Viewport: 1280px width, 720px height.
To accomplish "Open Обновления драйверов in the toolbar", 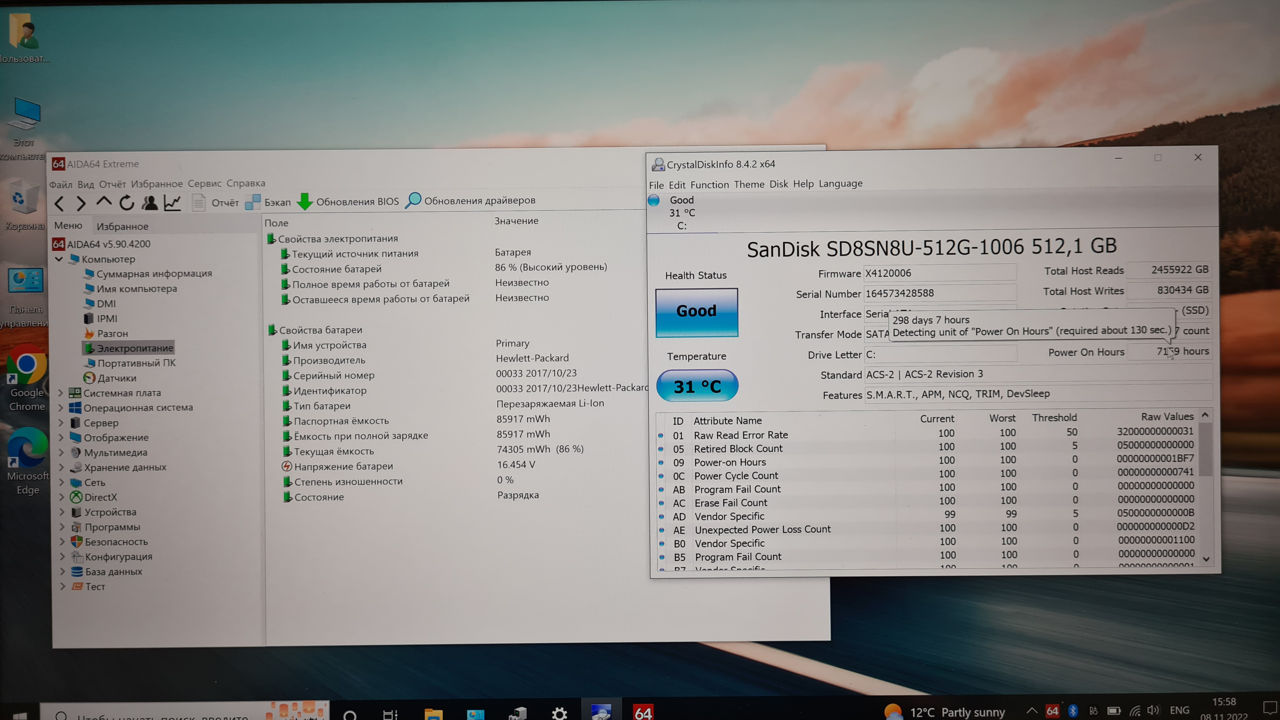I will 471,200.
